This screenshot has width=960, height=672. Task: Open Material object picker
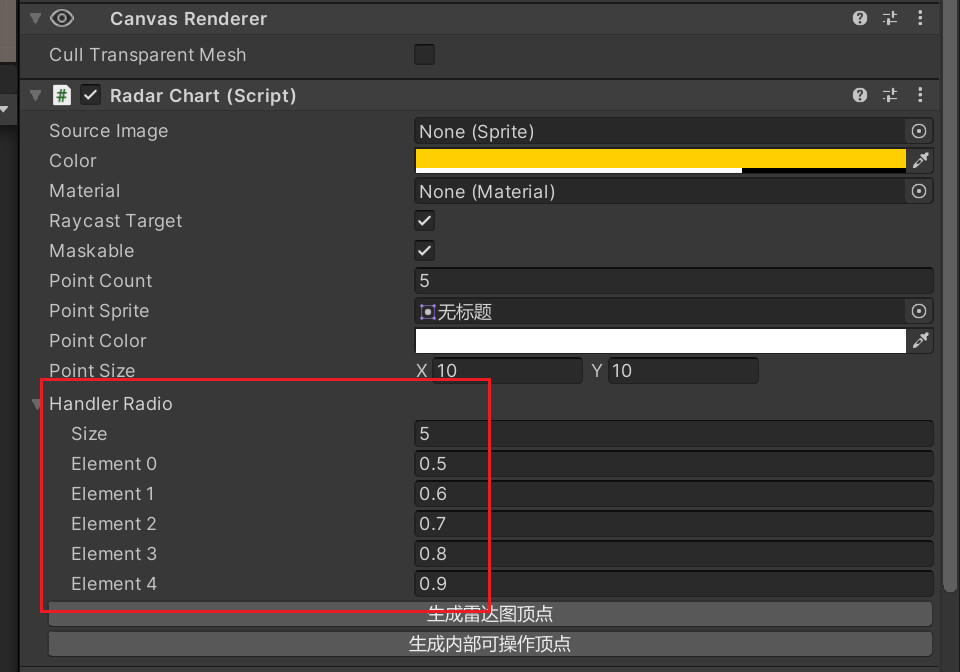pyautogui.click(x=919, y=191)
